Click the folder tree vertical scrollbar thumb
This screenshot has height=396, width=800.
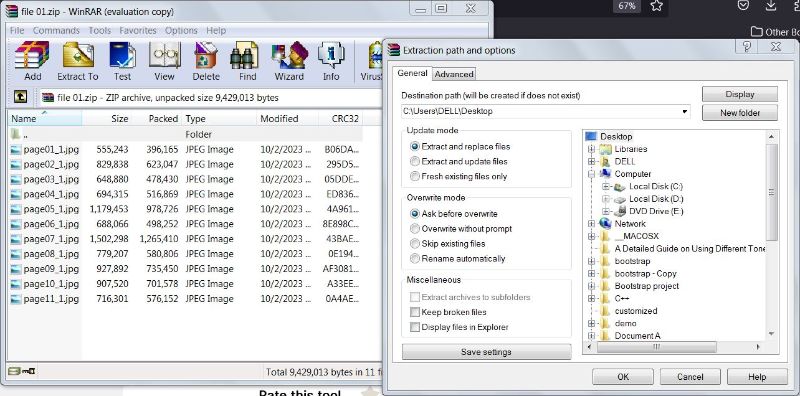tap(771, 192)
